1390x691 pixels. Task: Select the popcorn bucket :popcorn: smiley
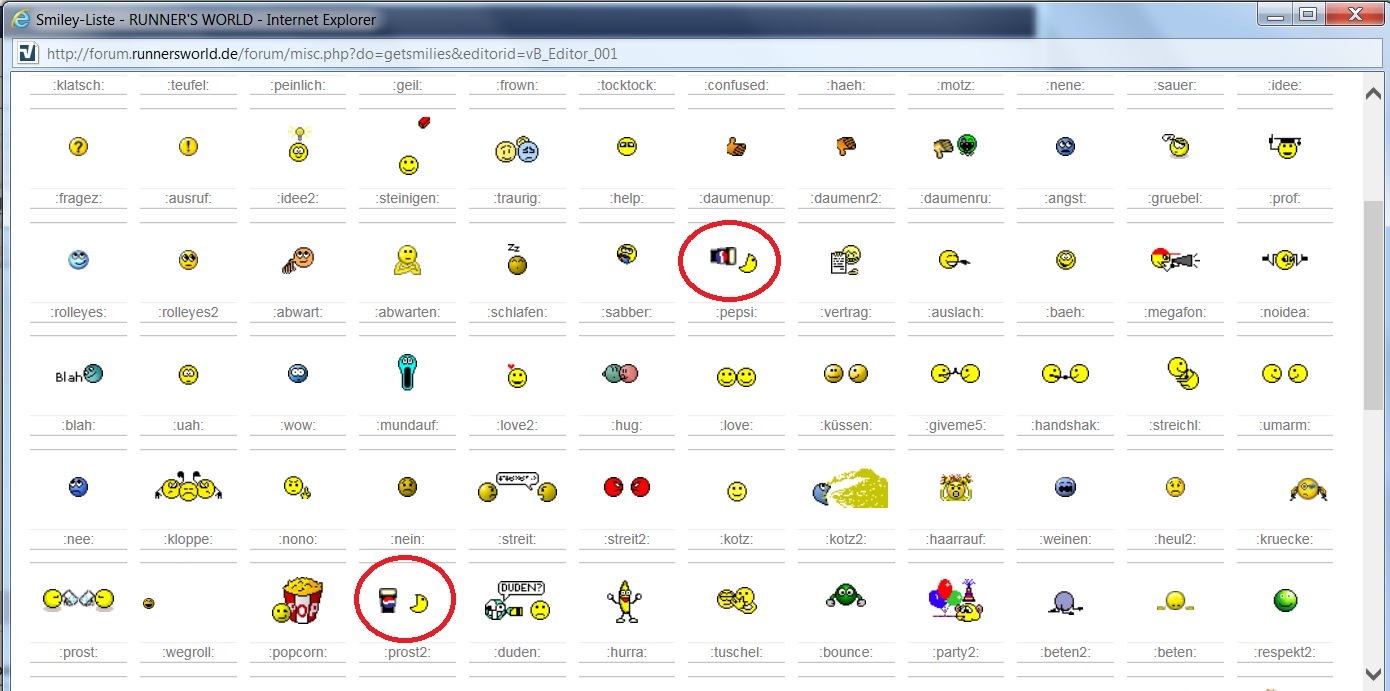click(297, 600)
